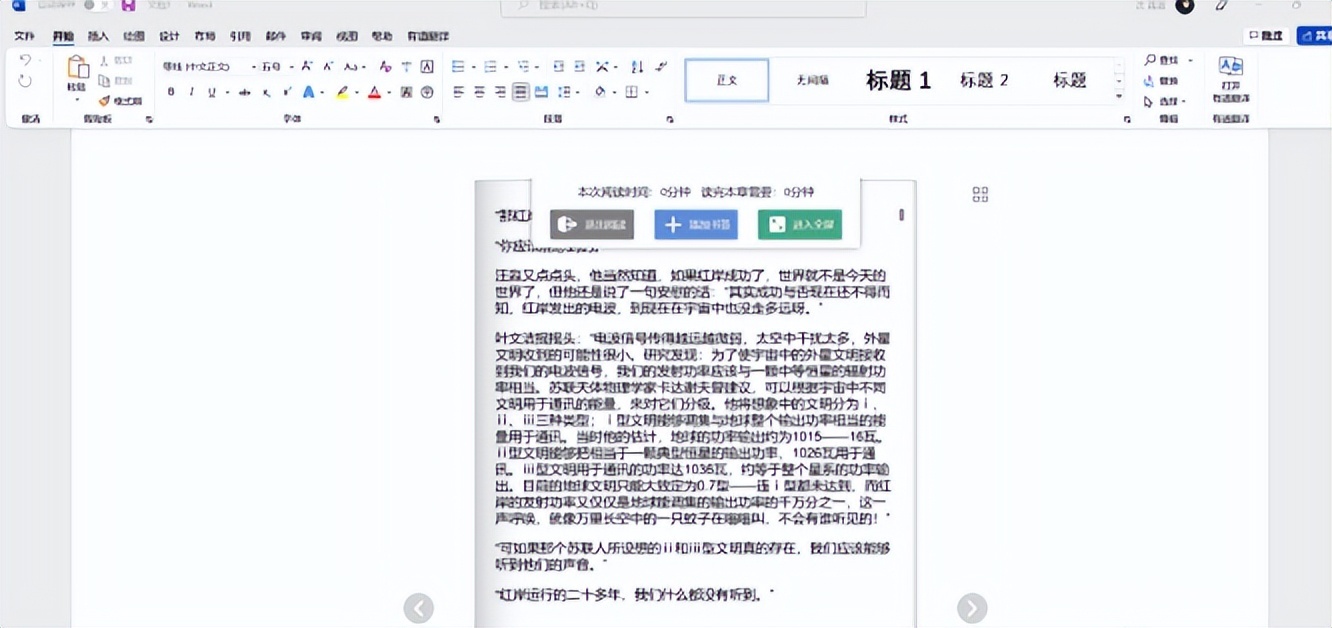Image resolution: width=1332 pixels, height=628 pixels.
Task: Click the Multilevel List icon
Action: pos(523,67)
